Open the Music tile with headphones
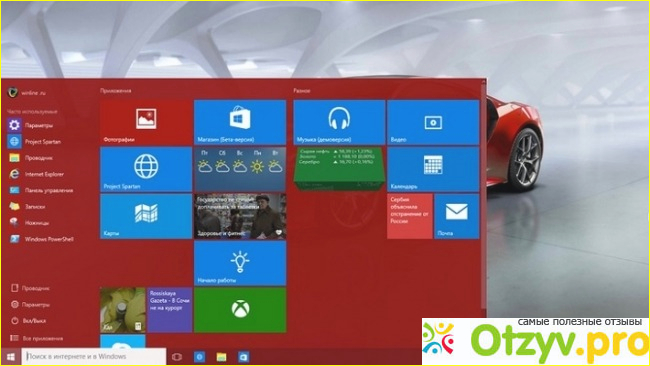This screenshot has height=366, width=650. (339, 122)
